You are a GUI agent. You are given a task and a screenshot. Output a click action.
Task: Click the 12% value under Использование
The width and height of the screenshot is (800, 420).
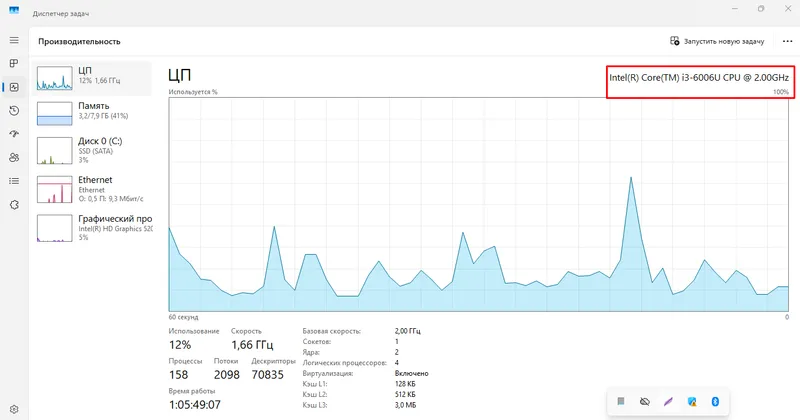click(x=180, y=345)
